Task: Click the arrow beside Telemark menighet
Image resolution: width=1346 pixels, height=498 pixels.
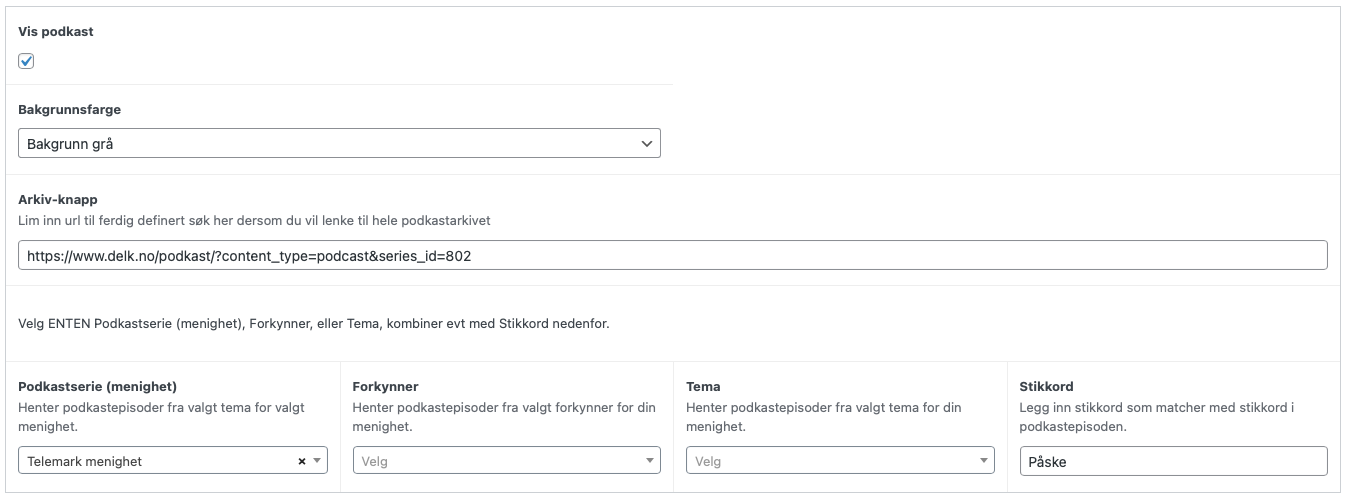Action: (x=317, y=461)
